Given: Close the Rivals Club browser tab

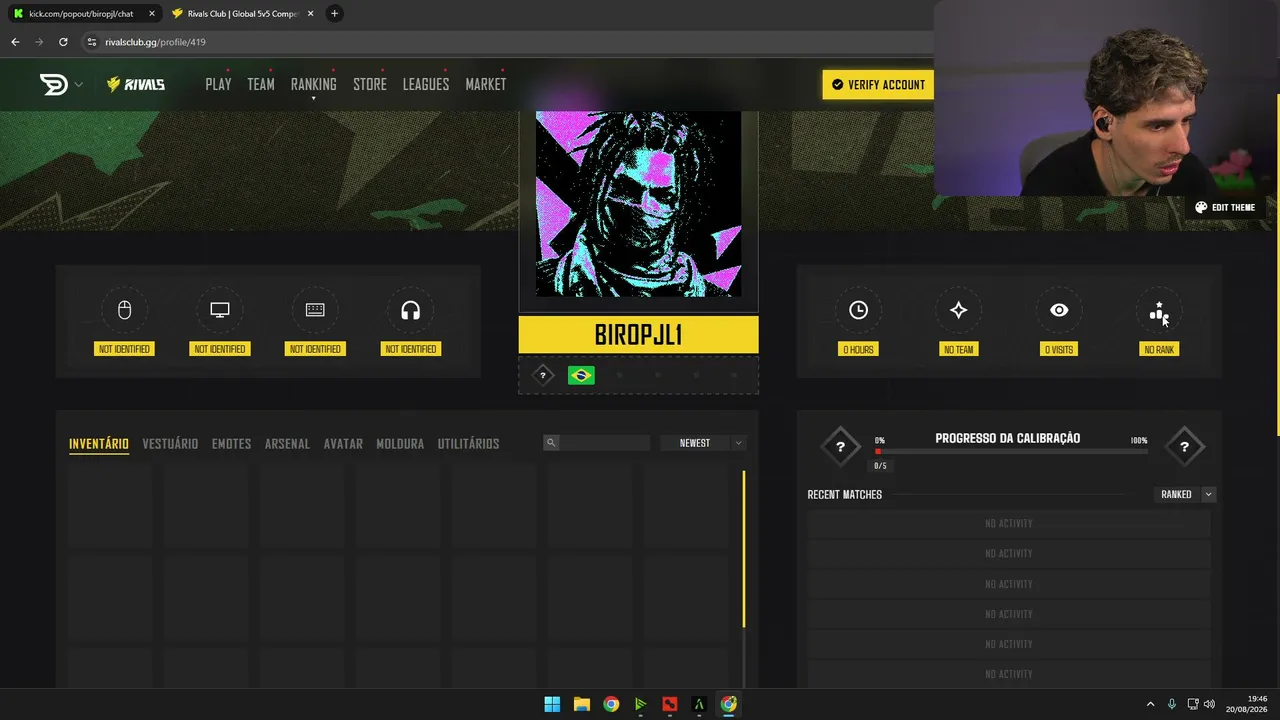Looking at the screenshot, I should coord(311,14).
